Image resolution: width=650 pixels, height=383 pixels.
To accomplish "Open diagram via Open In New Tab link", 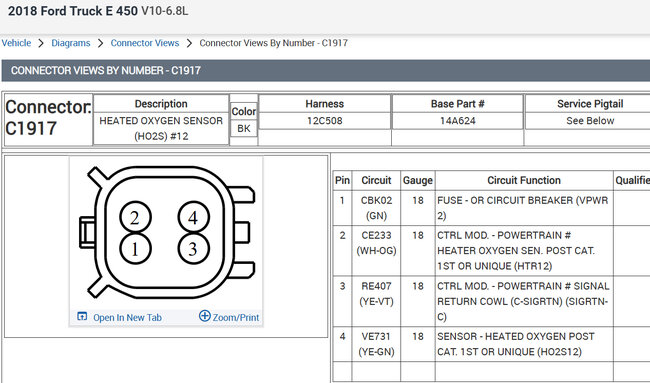I will coord(127,318).
